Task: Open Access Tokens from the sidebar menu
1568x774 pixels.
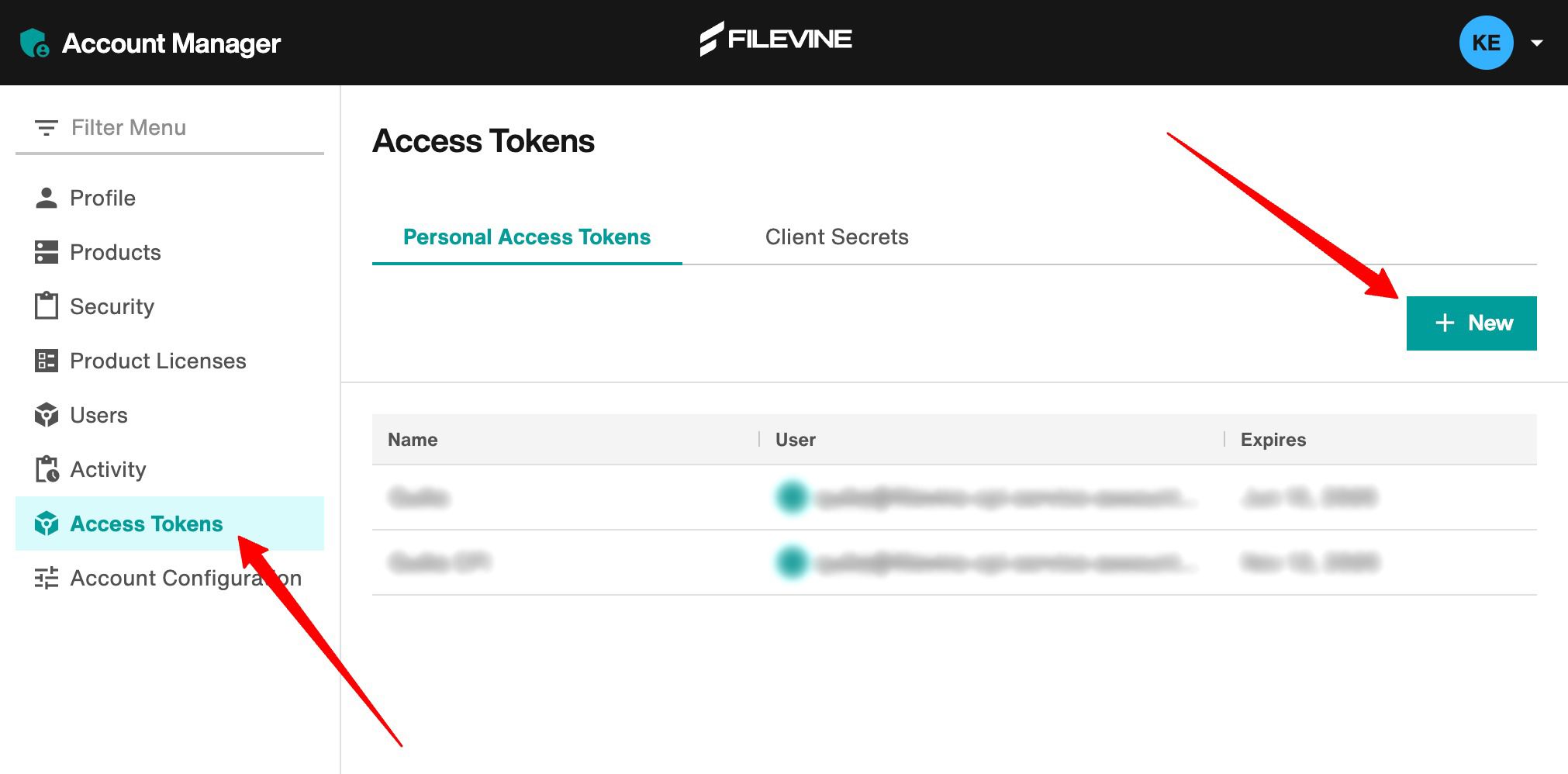Action: (145, 524)
